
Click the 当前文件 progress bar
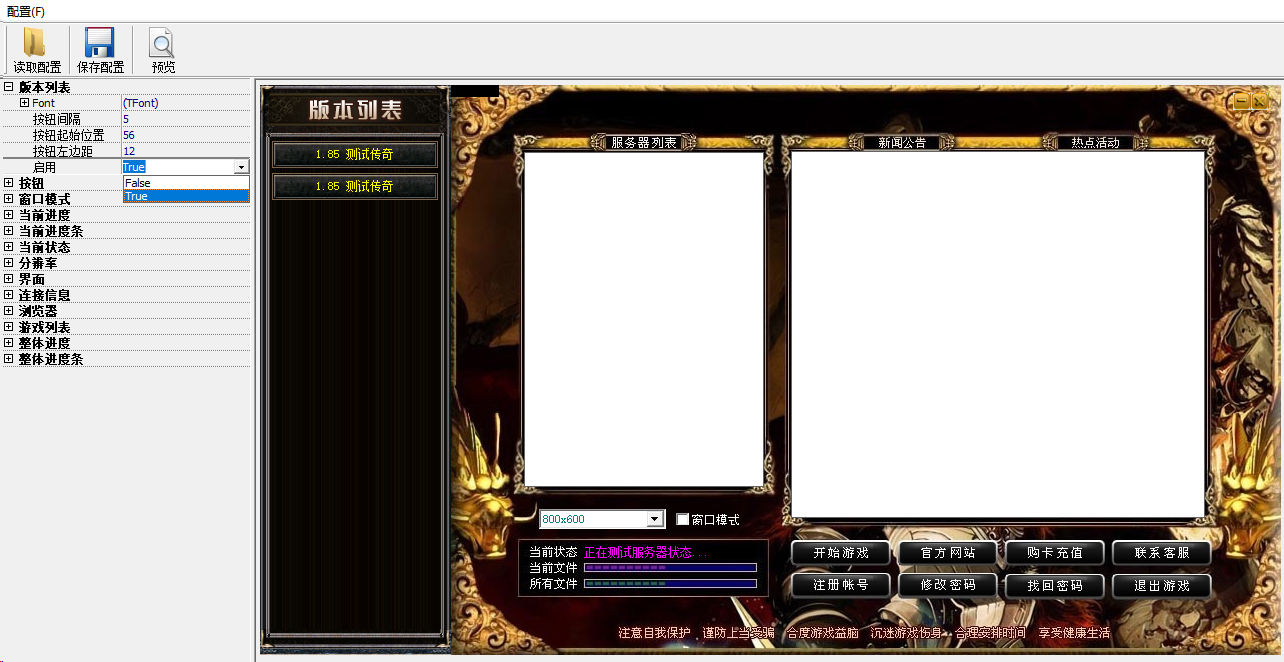click(670, 568)
